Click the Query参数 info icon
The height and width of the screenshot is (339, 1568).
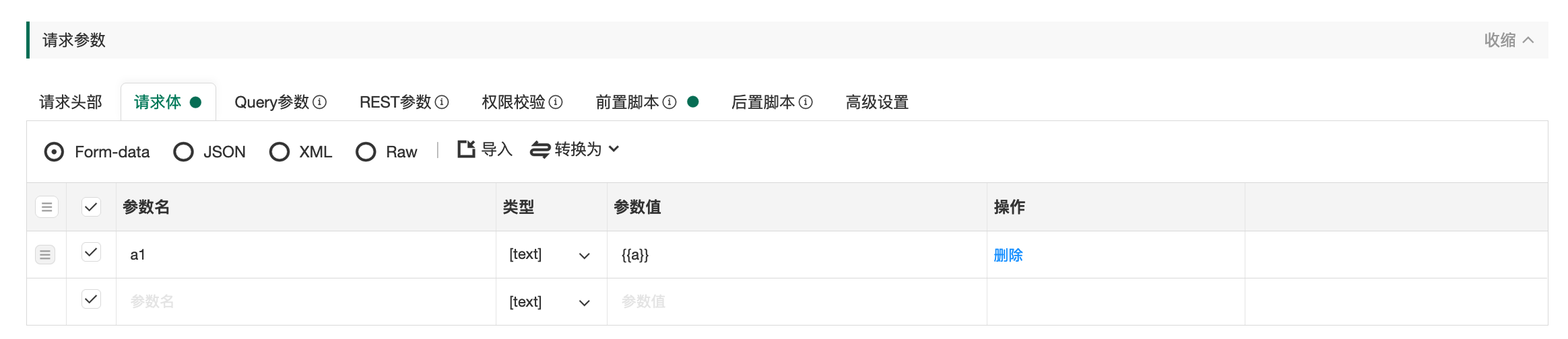tap(320, 102)
